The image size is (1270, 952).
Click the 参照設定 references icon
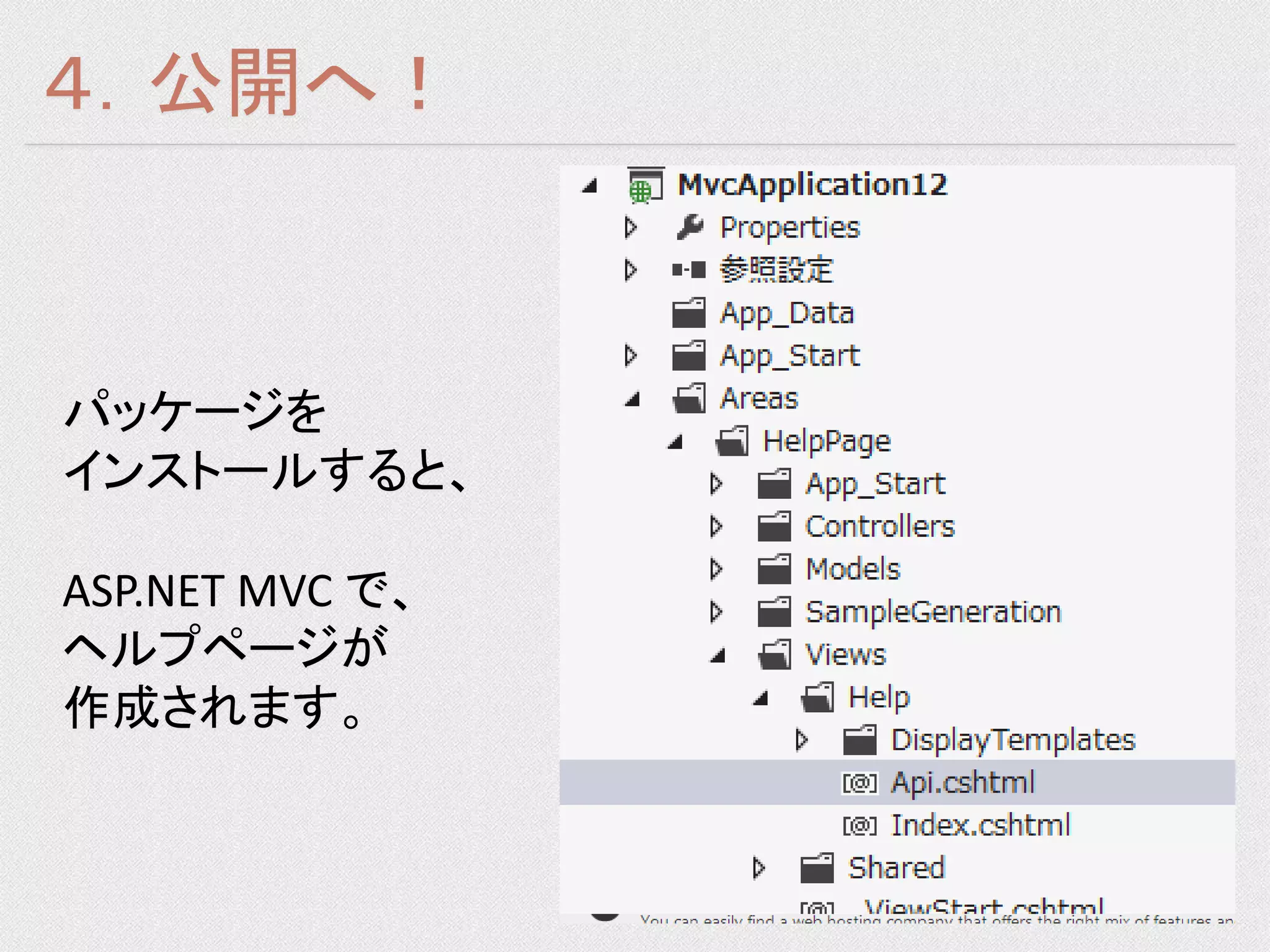[x=689, y=270]
